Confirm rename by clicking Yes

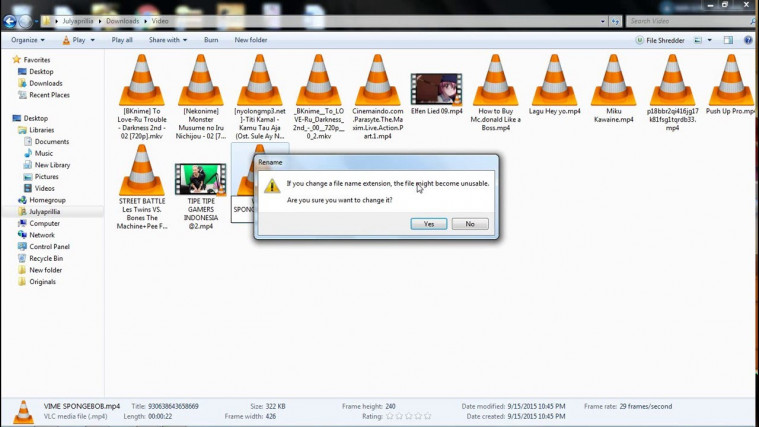[429, 224]
